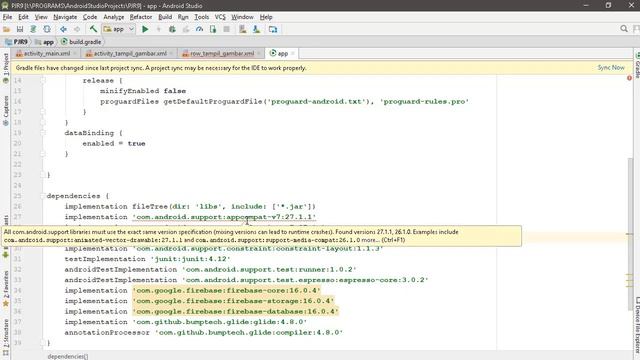Click the fold end marker at line 21
Image resolution: width=640 pixels, height=360 pixels.
click(x=43, y=154)
